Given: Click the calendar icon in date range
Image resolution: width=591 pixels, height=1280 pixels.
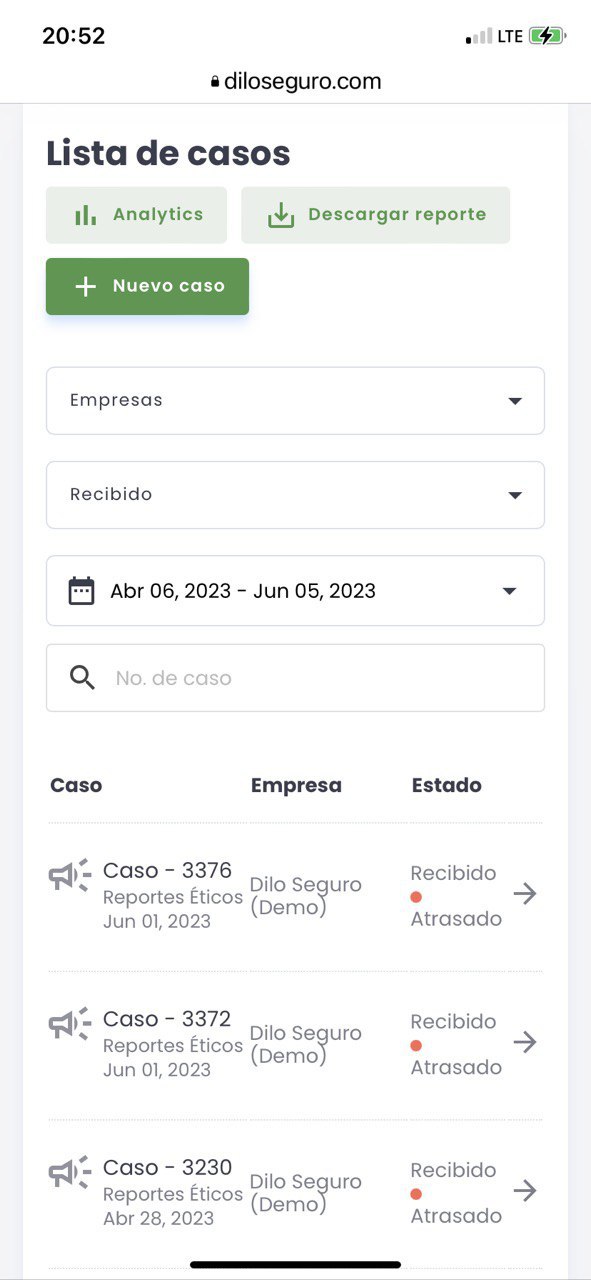Looking at the screenshot, I should point(81,591).
